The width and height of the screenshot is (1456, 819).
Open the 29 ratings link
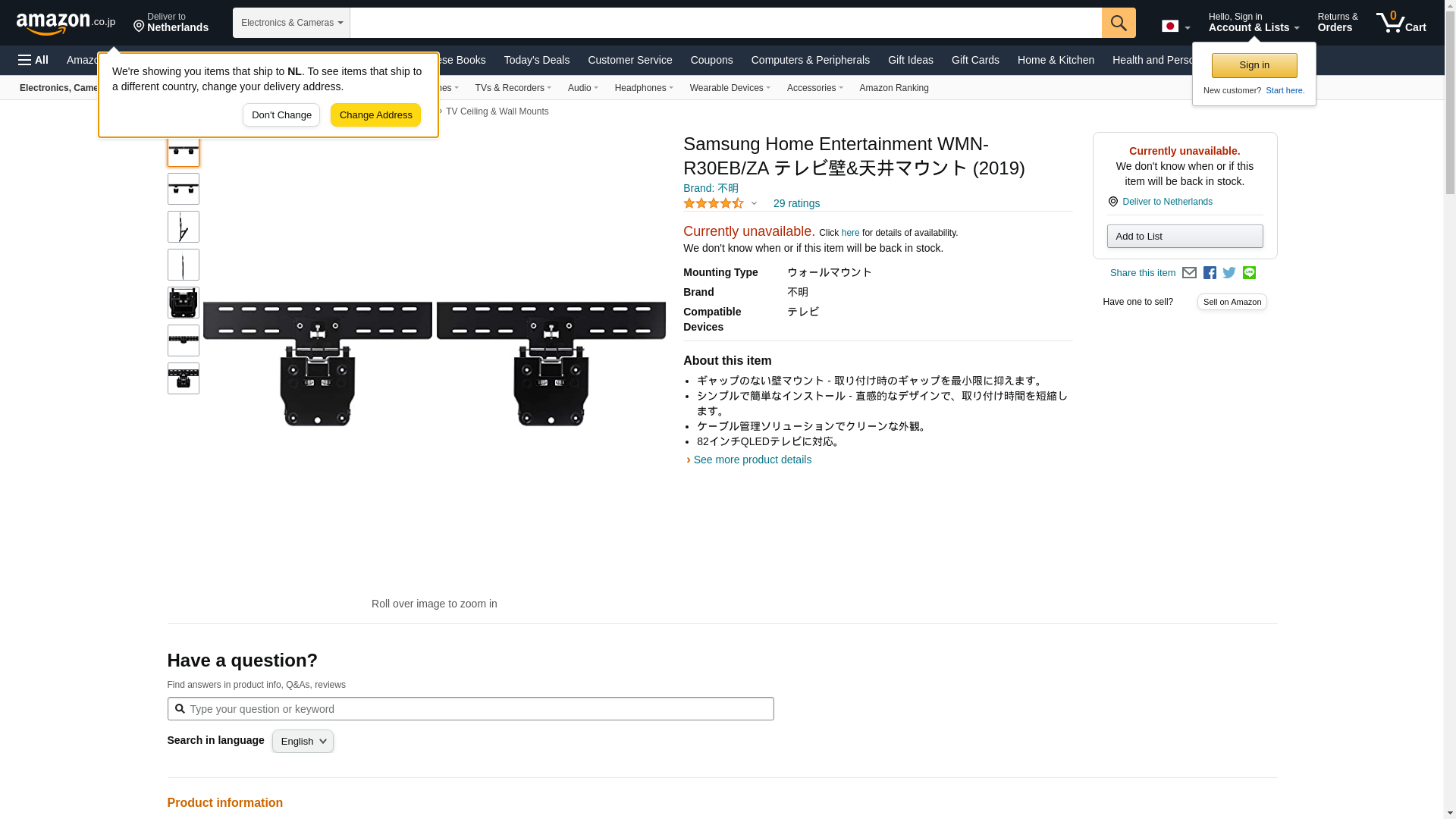click(795, 203)
